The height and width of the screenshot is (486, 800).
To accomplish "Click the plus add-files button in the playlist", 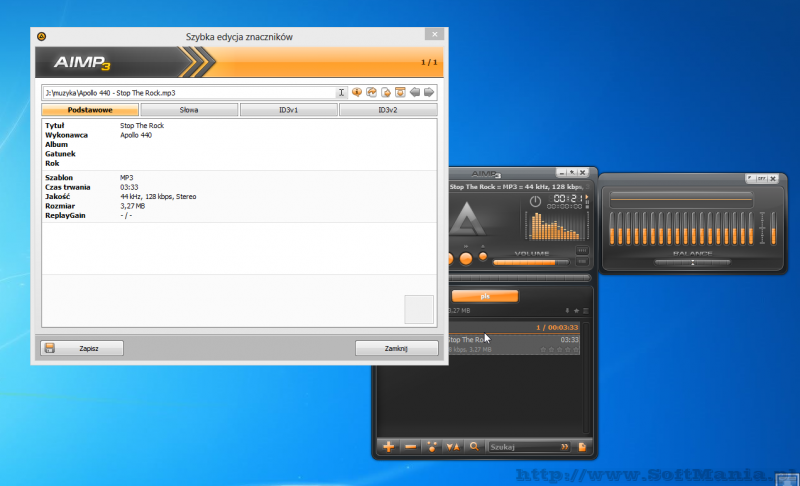I will click(x=388, y=447).
